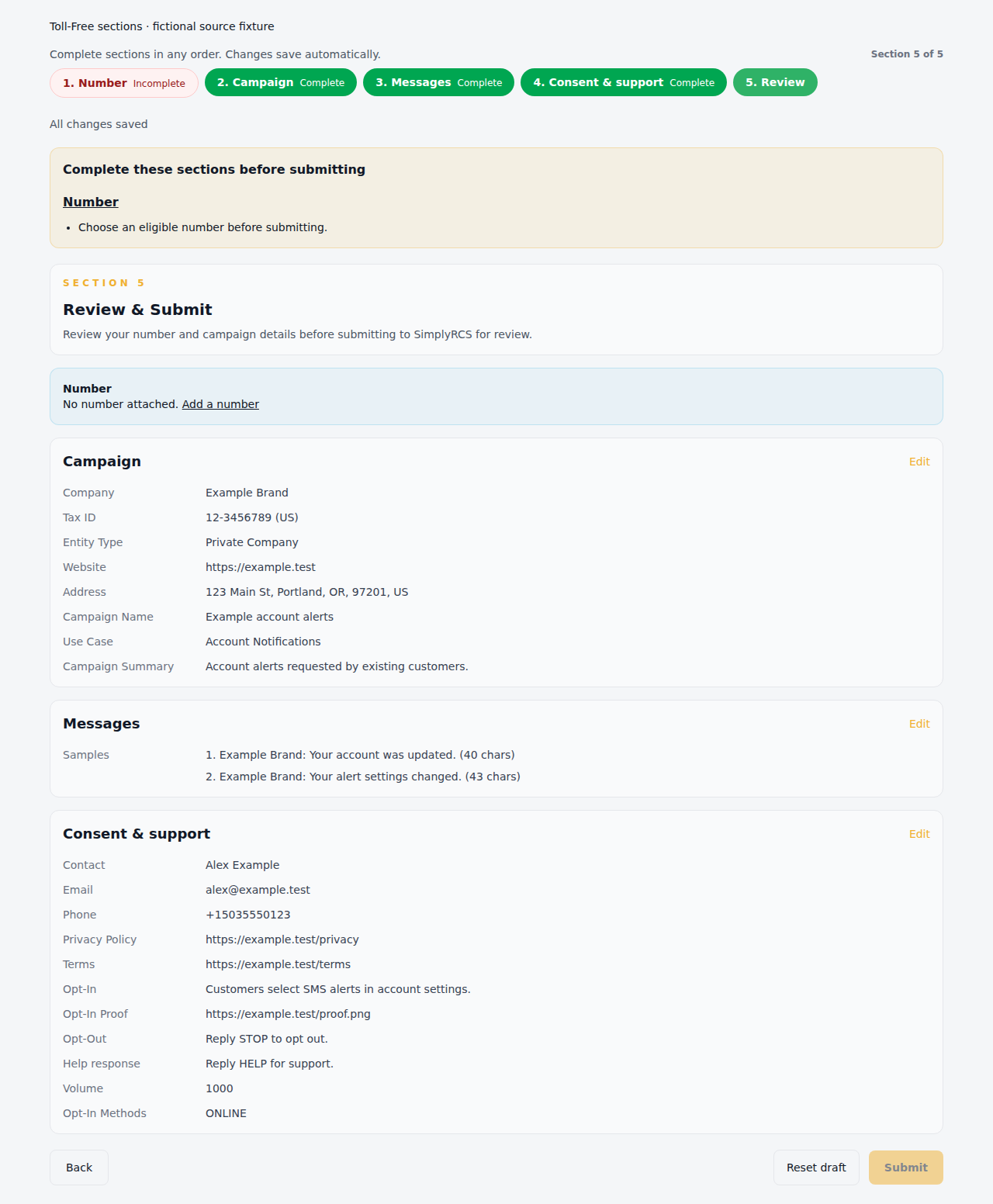Select the opt-in description about SMS alerts
This screenshot has width=993, height=1204.
pyautogui.click(x=338, y=989)
